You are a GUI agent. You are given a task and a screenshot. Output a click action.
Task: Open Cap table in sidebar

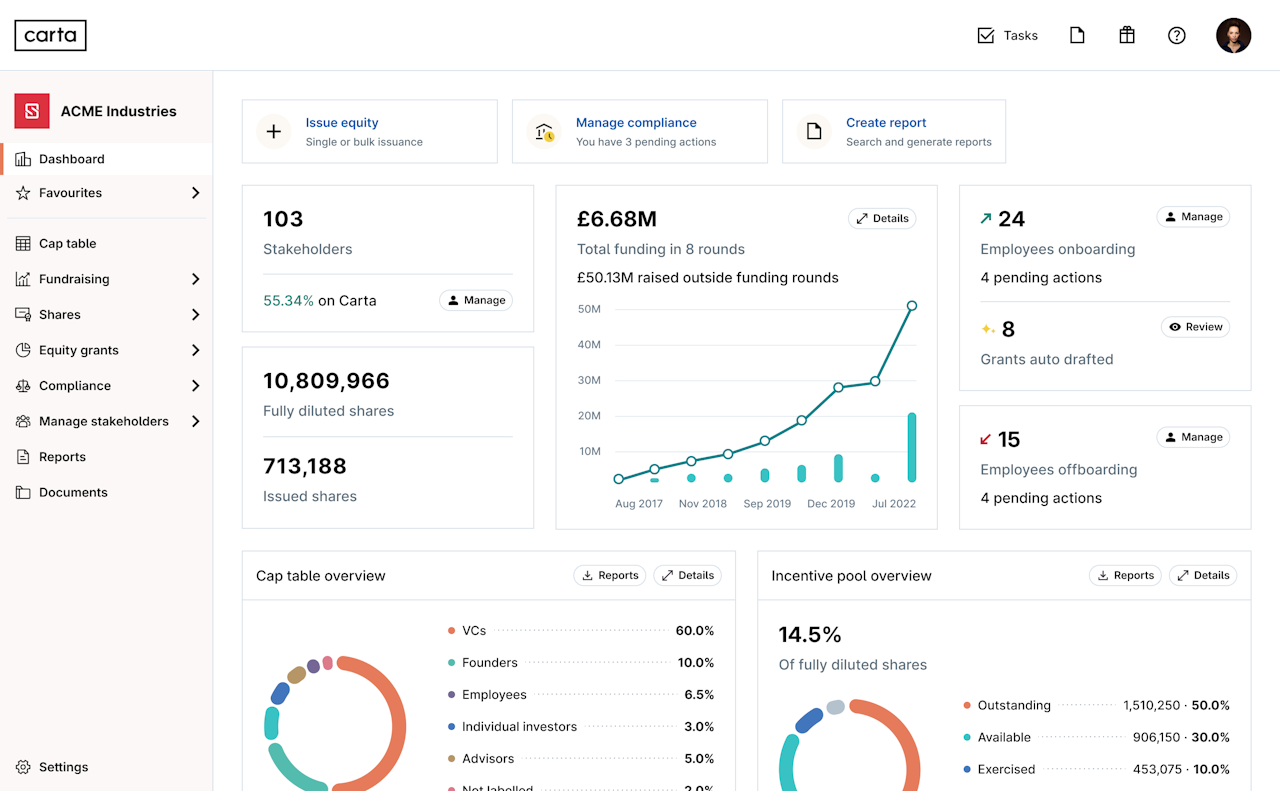[67, 244]
